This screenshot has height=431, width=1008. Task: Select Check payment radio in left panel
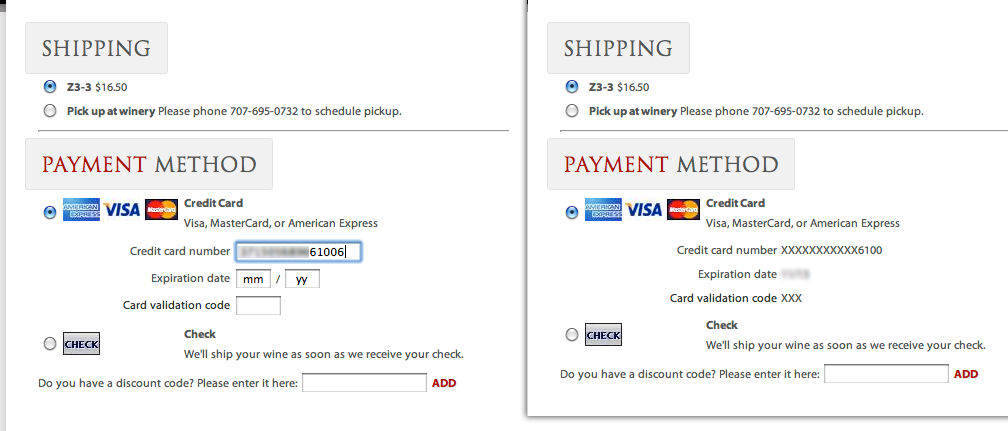coord(50,344)
